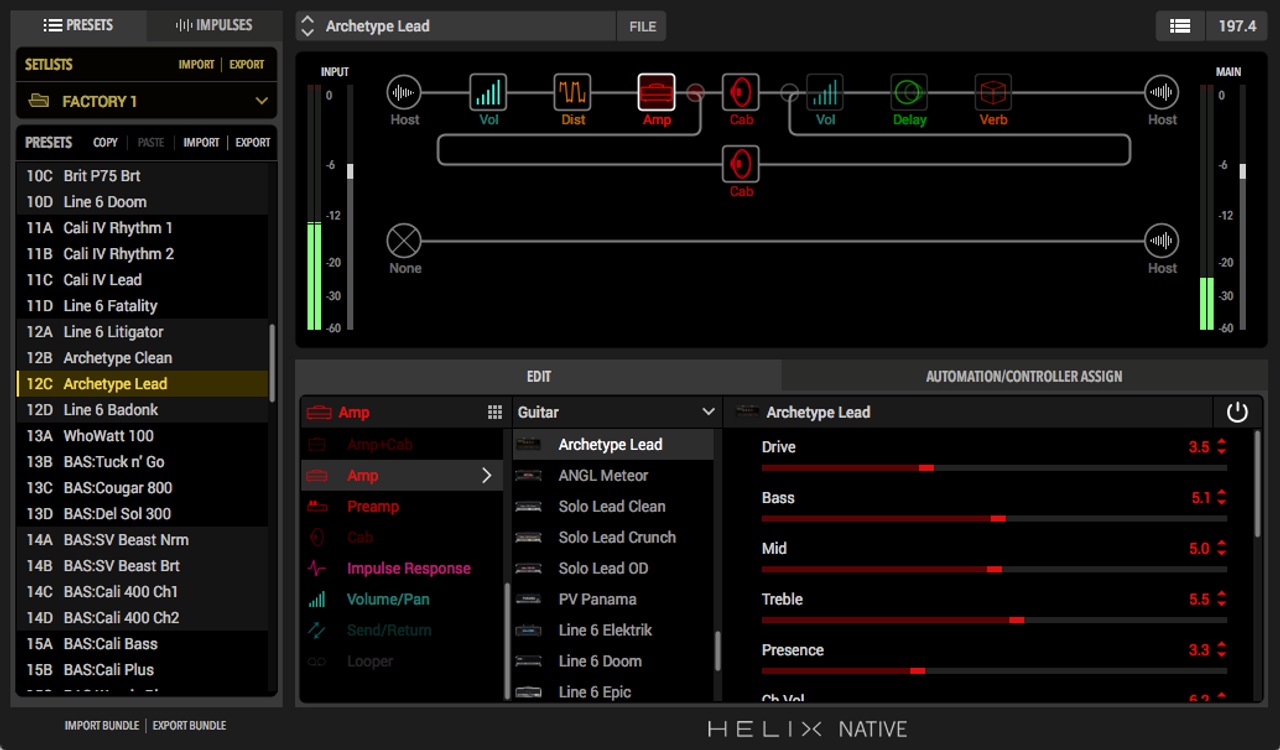Open the grid view icon in Amp header
1280x750 pixels.
click(494, 412)
